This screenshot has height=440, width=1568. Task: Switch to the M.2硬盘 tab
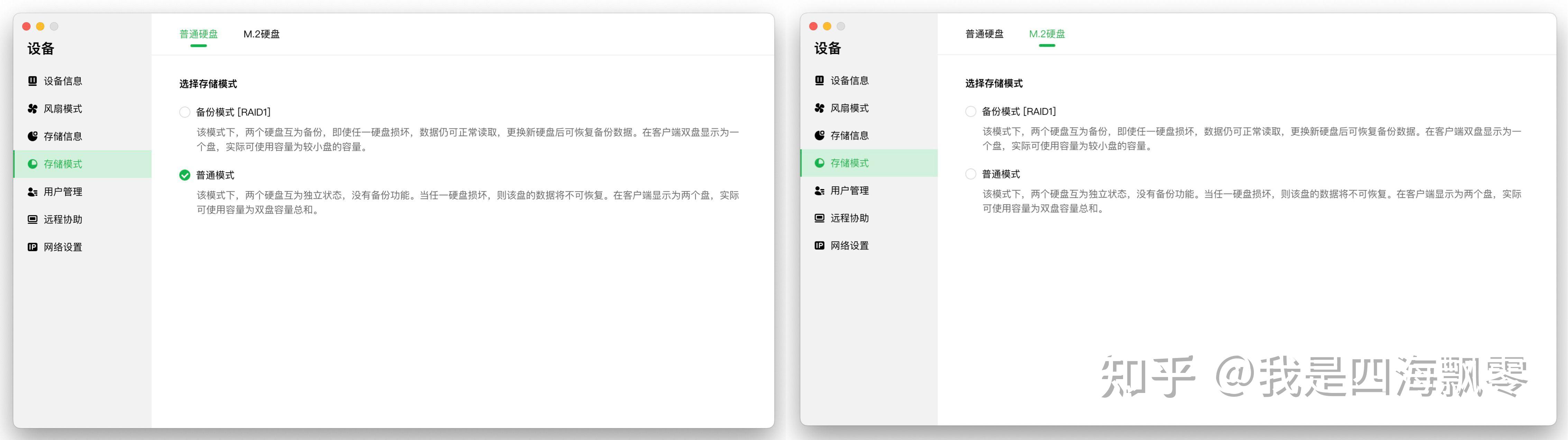click(261, 34)
